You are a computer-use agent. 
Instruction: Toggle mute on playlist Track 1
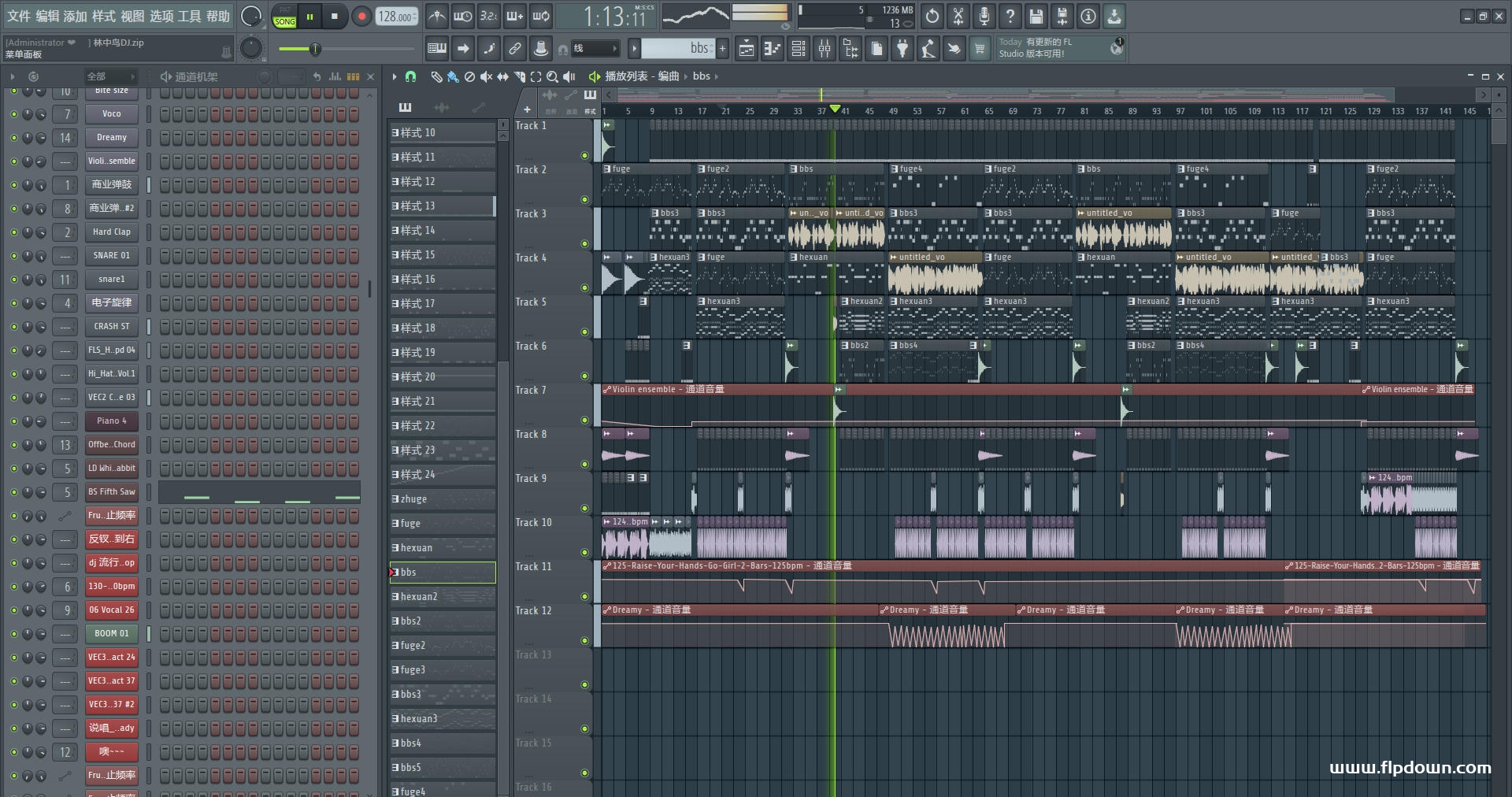coord(584,156)
